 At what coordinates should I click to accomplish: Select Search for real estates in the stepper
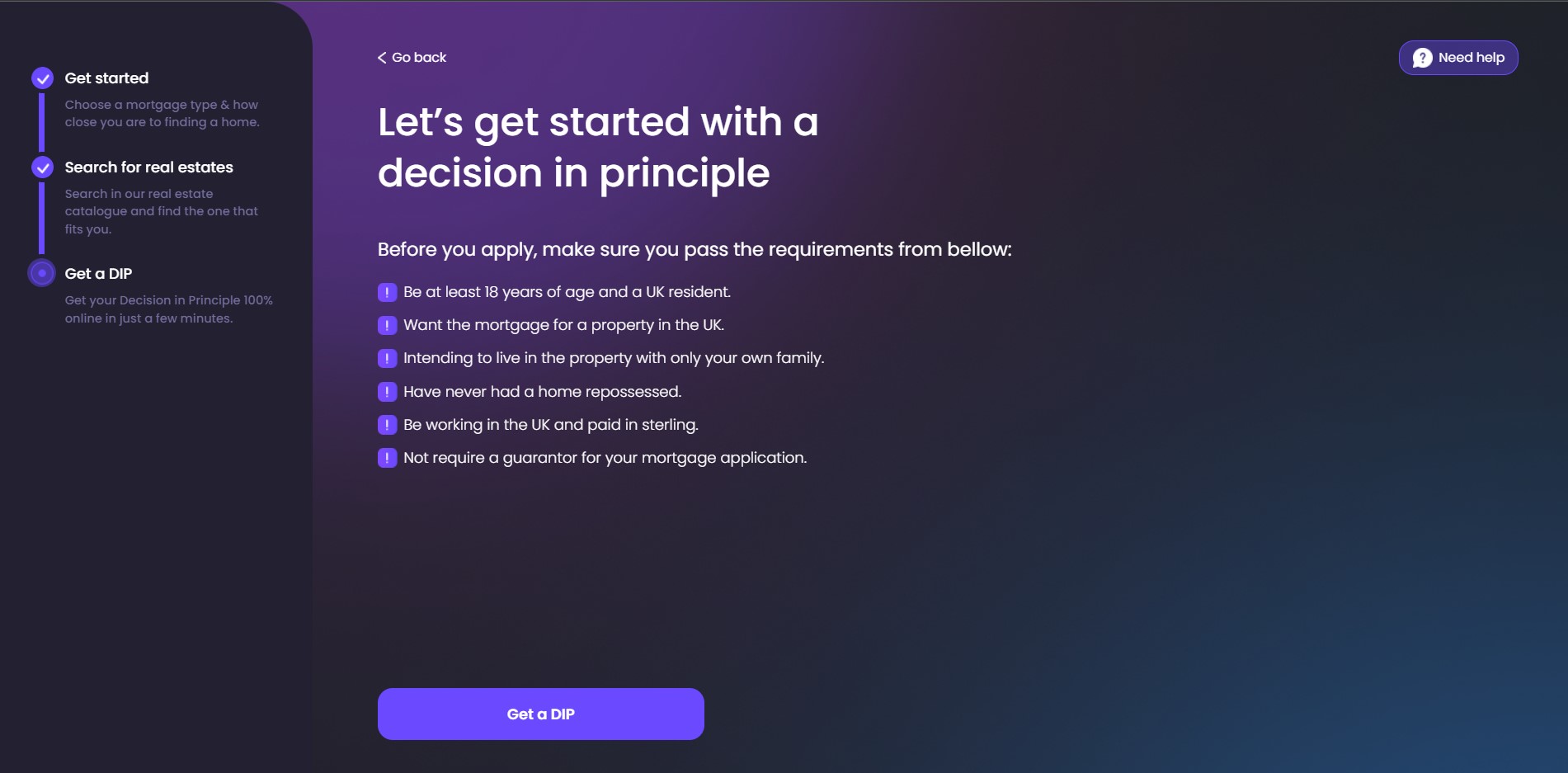149,167
